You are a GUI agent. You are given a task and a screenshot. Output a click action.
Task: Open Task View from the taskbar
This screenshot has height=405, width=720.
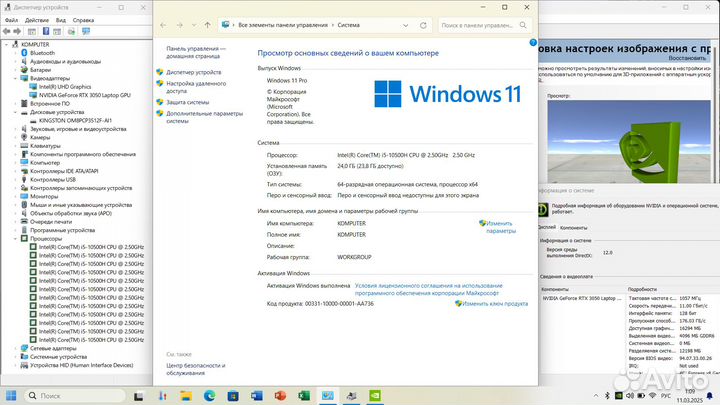(x=138, y=395)
